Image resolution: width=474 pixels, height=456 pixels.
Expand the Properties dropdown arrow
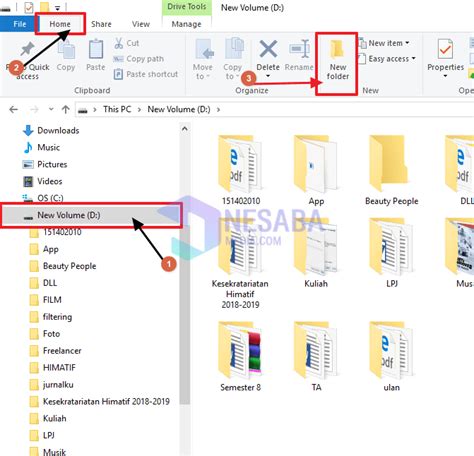pyautogui.click(x=445, y=76)
